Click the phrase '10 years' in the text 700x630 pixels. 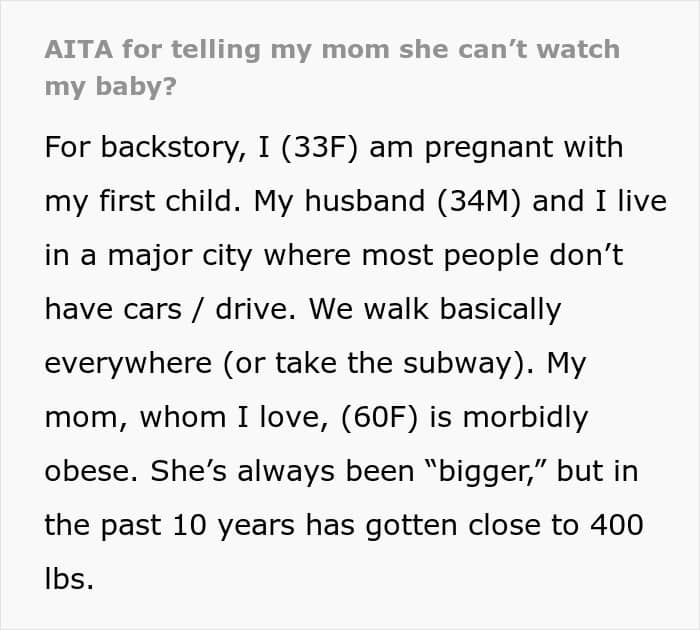point(233,526)
